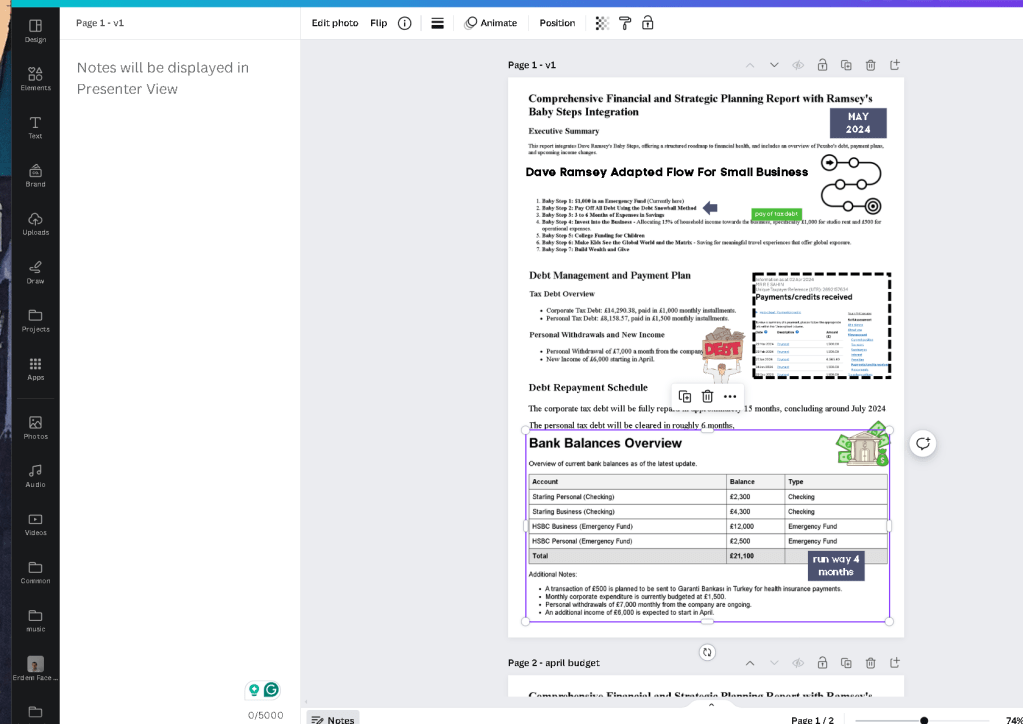
Task: Open the Brand panel
Action: 35,175
